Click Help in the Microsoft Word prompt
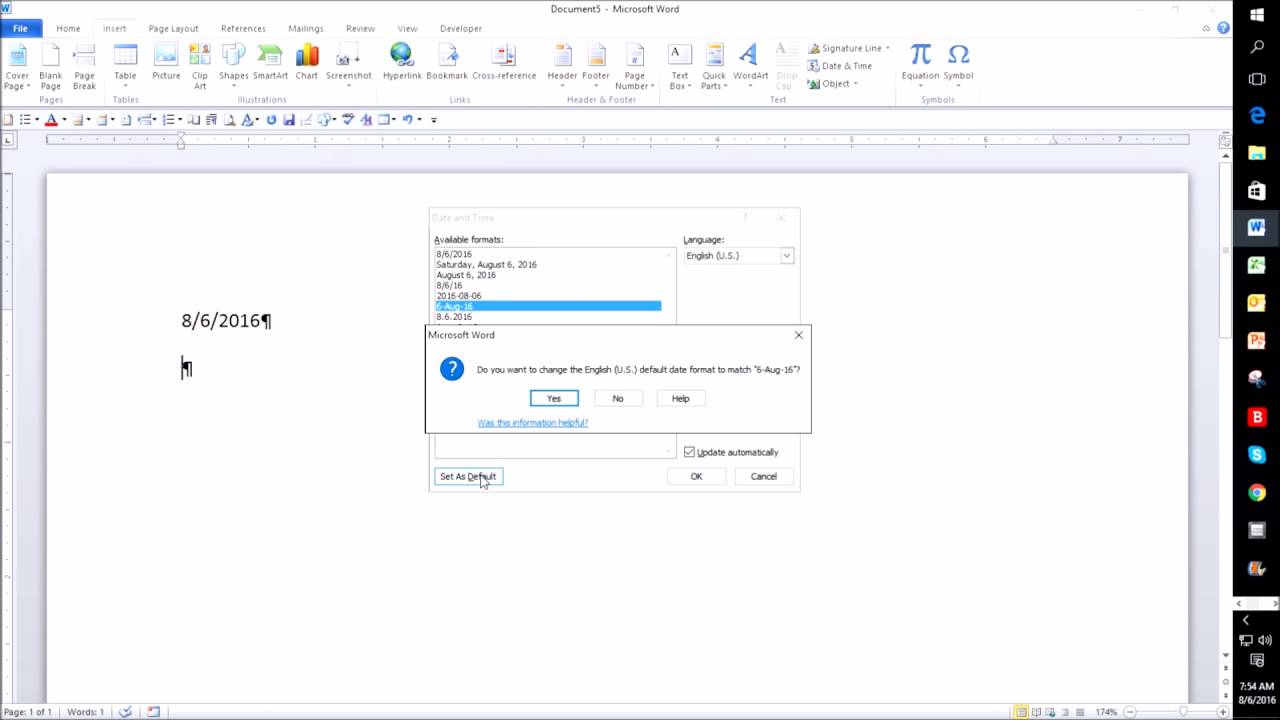1280x720 pixels. (x=680, y=398)
